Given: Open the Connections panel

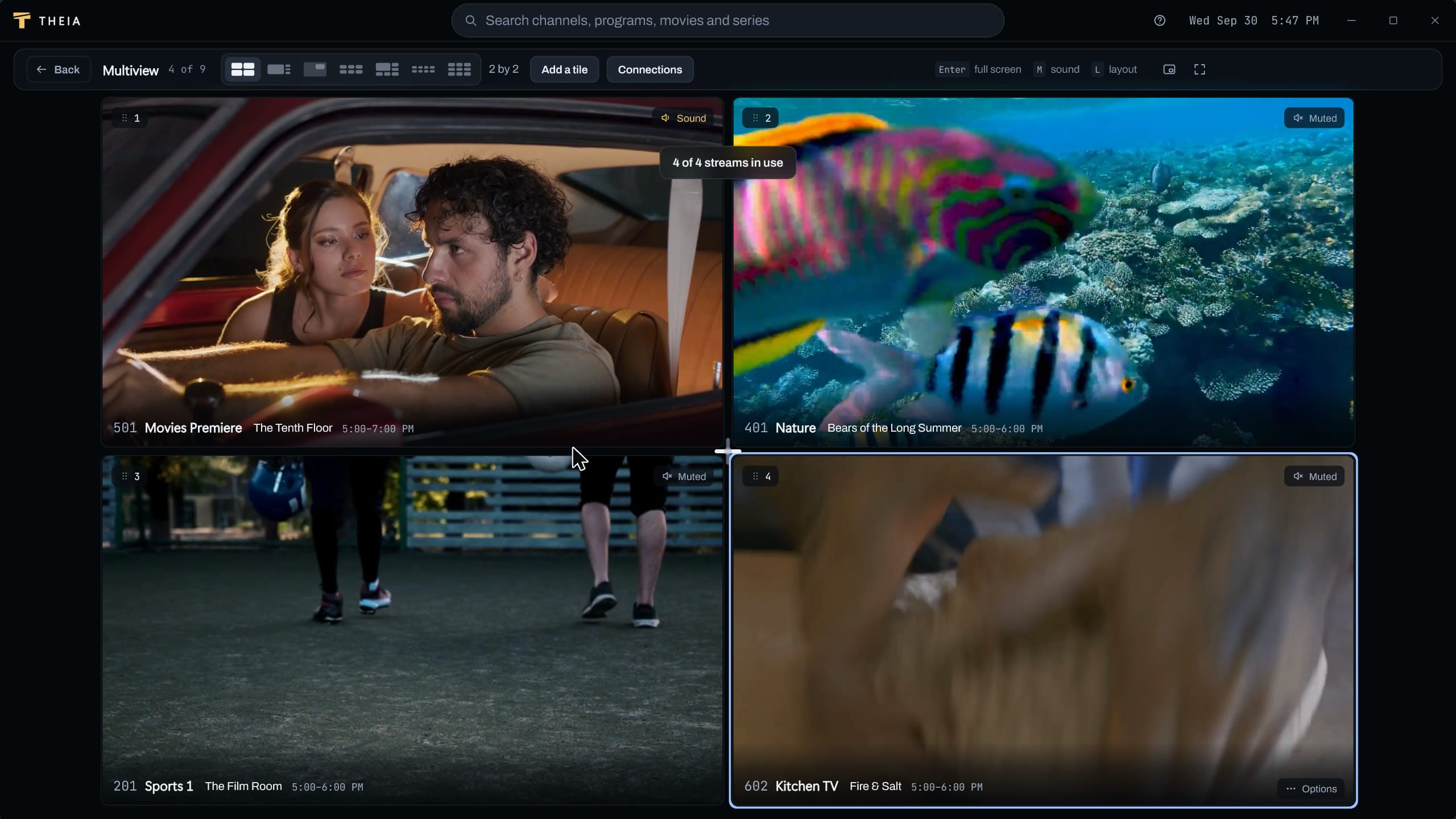Looking at the screenshot, I should click(650, 69).
